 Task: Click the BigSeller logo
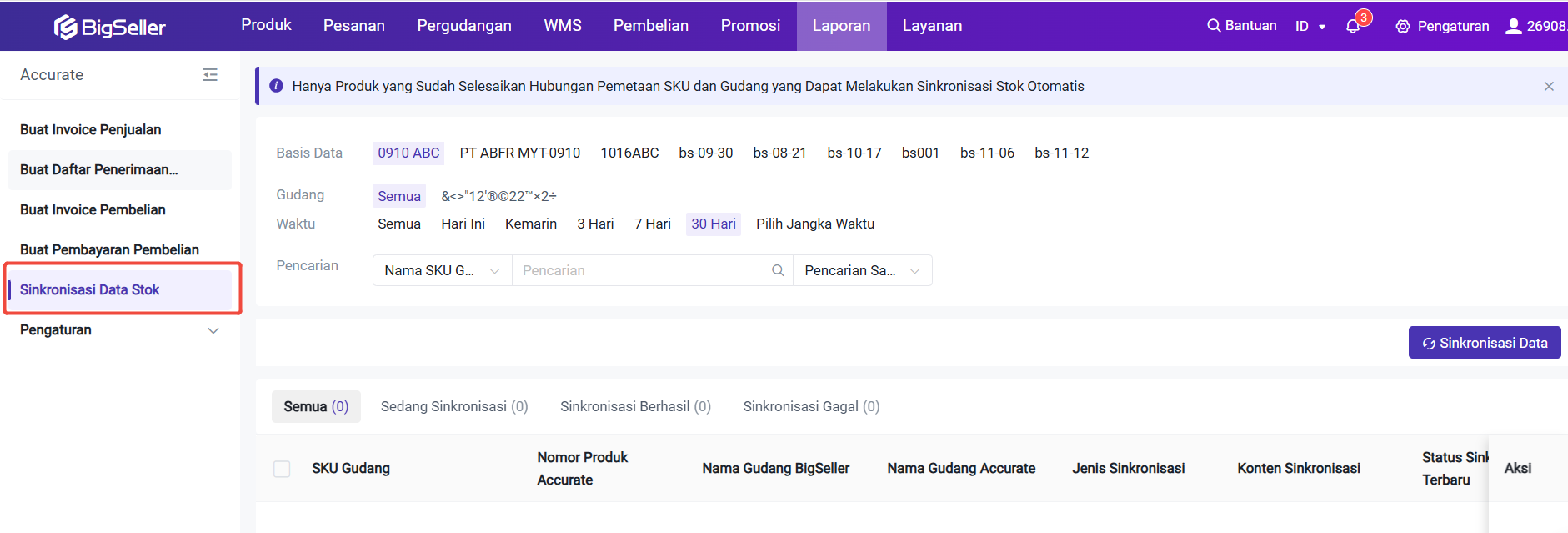tap(109, 27)
